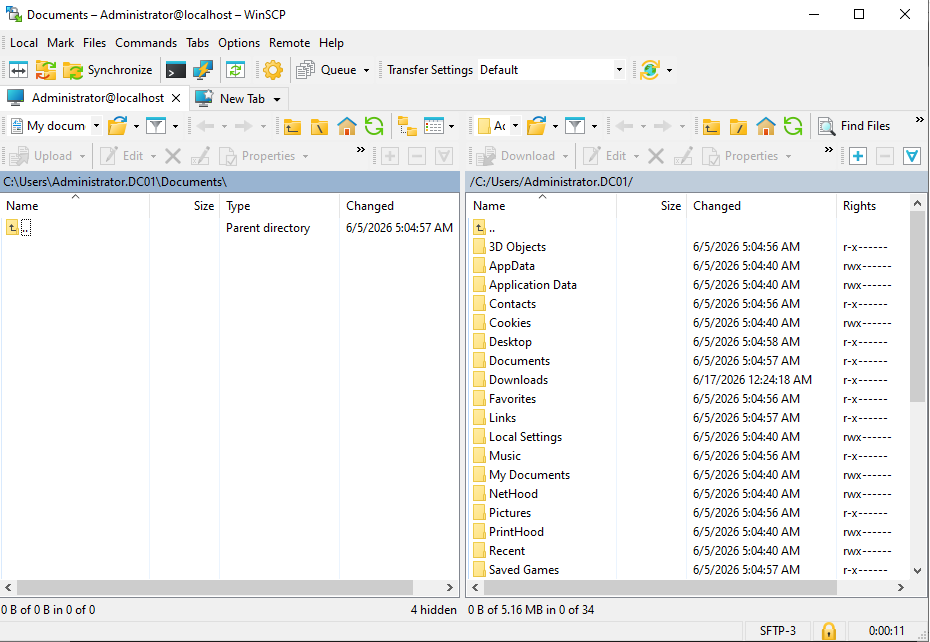The height and width of the screenshot is (642, 930).
Task: Click the Synchronize button
Action: [x=108, y=70]
